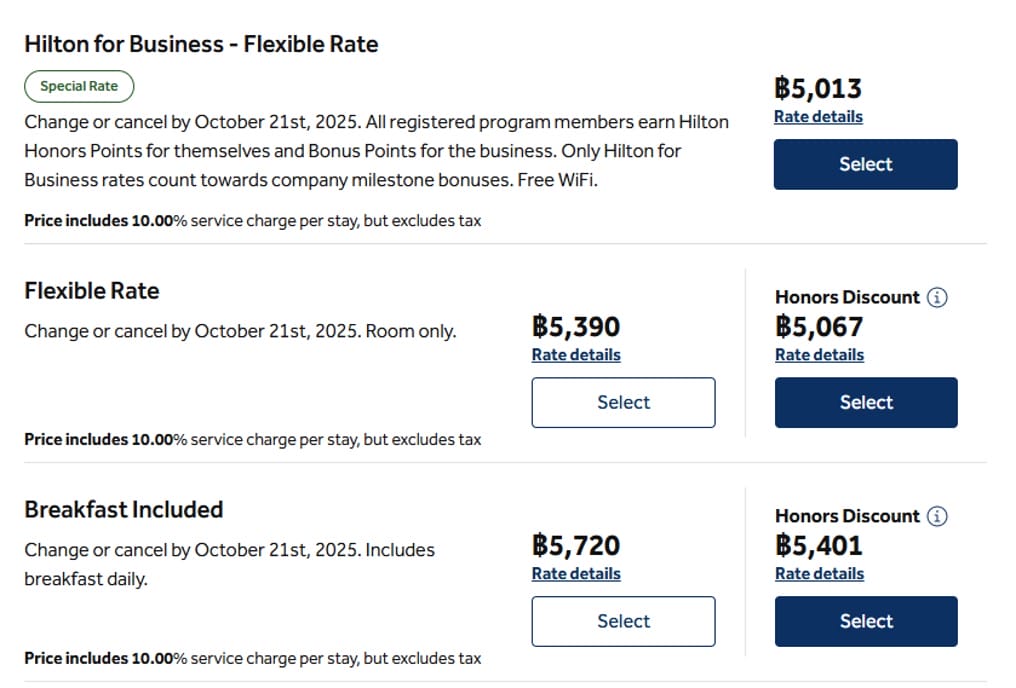Click the ฿5,013 price amount
Image resolution: width=1016 pixels, height=688 pixels.
click(817, 88)
